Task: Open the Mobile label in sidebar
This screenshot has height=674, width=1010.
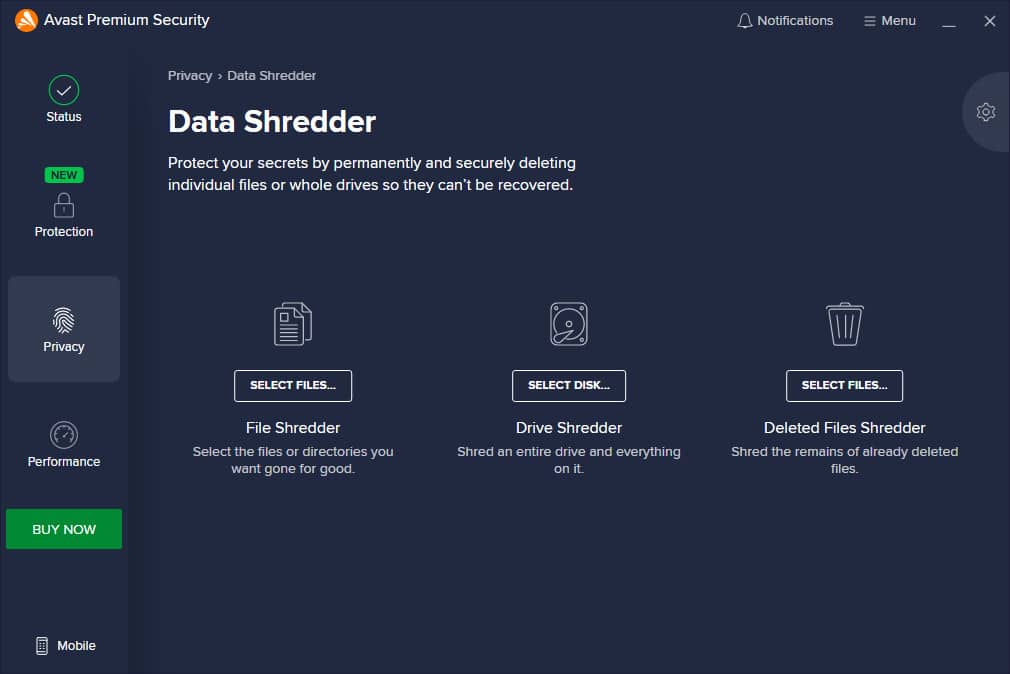Action: pos(77,646)
